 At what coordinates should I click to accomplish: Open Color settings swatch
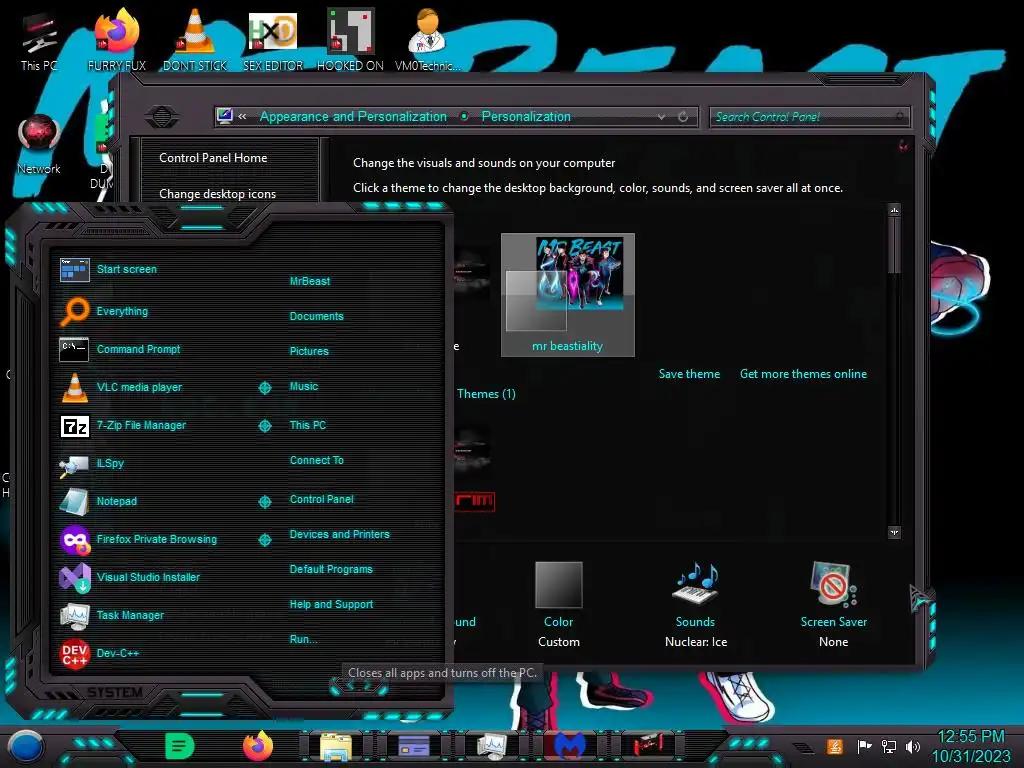coord(558,584)
